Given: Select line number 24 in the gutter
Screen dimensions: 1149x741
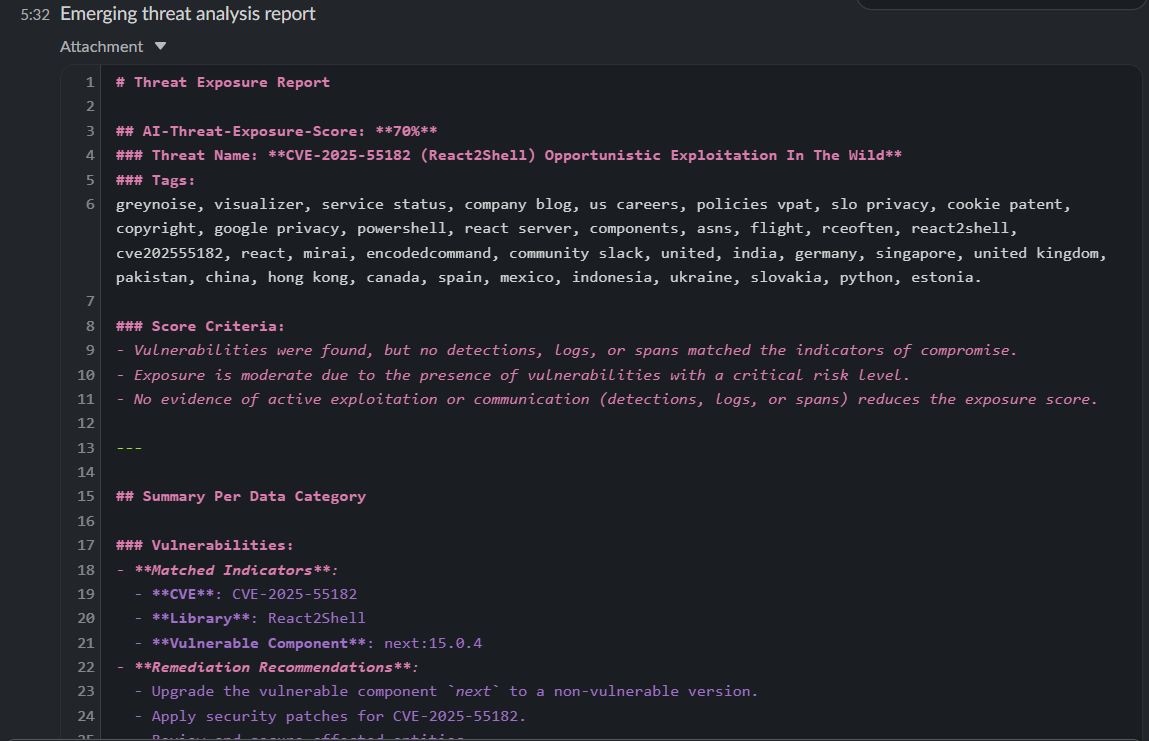Looking at the screenshot, I should [86, 716].
